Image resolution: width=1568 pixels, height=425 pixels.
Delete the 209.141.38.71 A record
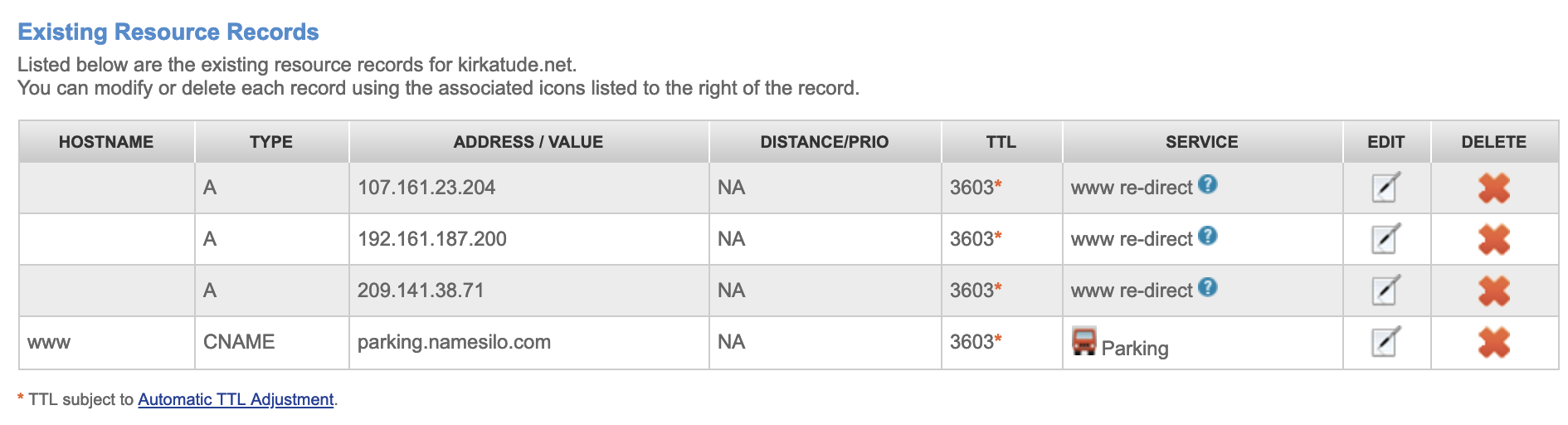click(1493, 291)
